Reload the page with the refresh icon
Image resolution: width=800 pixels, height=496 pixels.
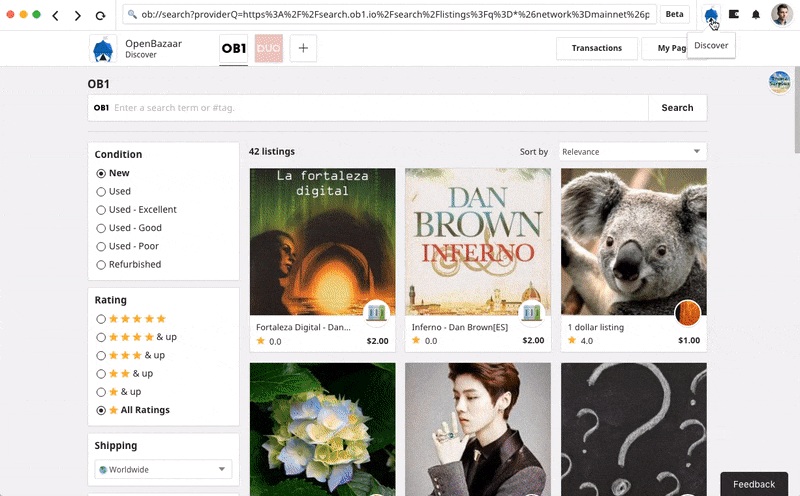101,15
